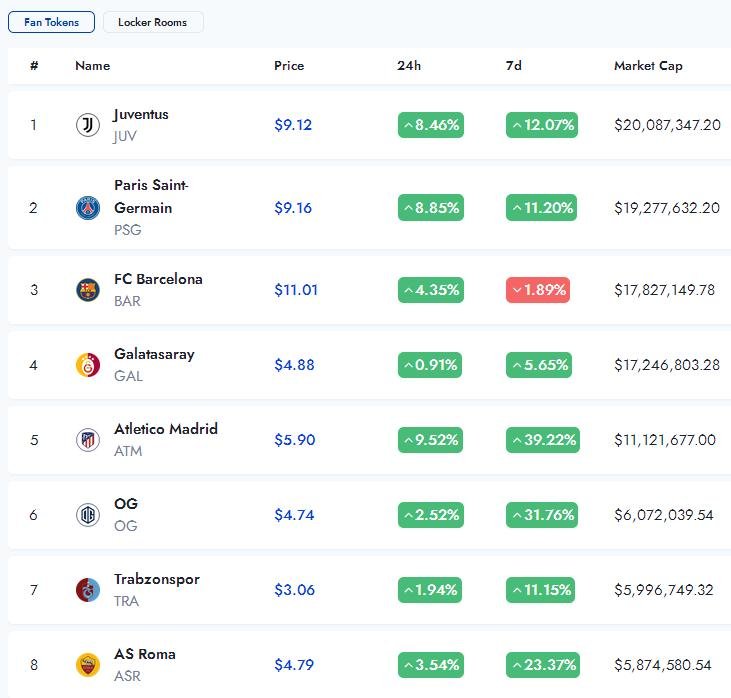The image size is (731, 698).
Task: Open the Paris Saint-Germain token name link
Action: tap(152, 196)
